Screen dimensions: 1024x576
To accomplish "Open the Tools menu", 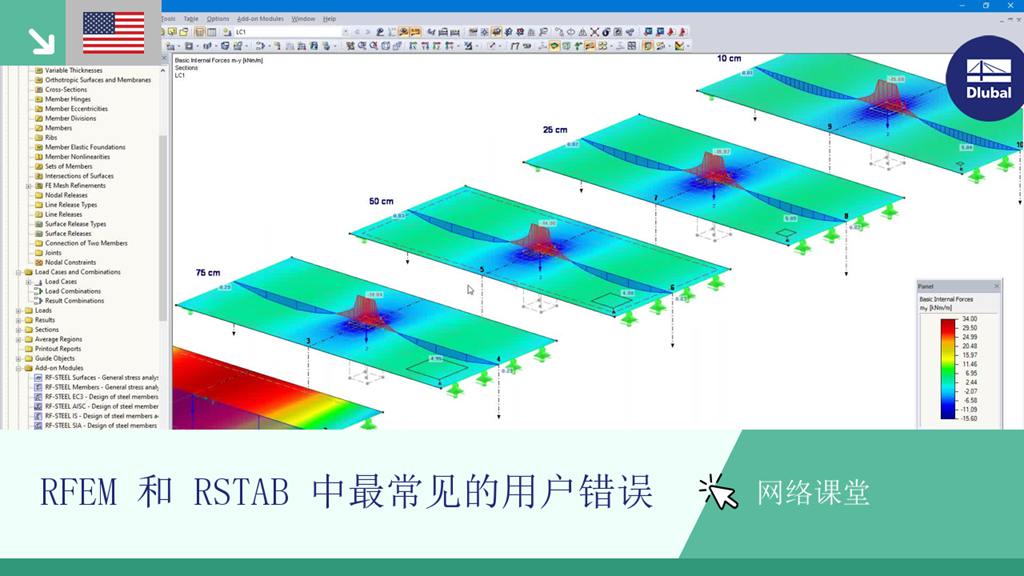I will pos(168,19).
